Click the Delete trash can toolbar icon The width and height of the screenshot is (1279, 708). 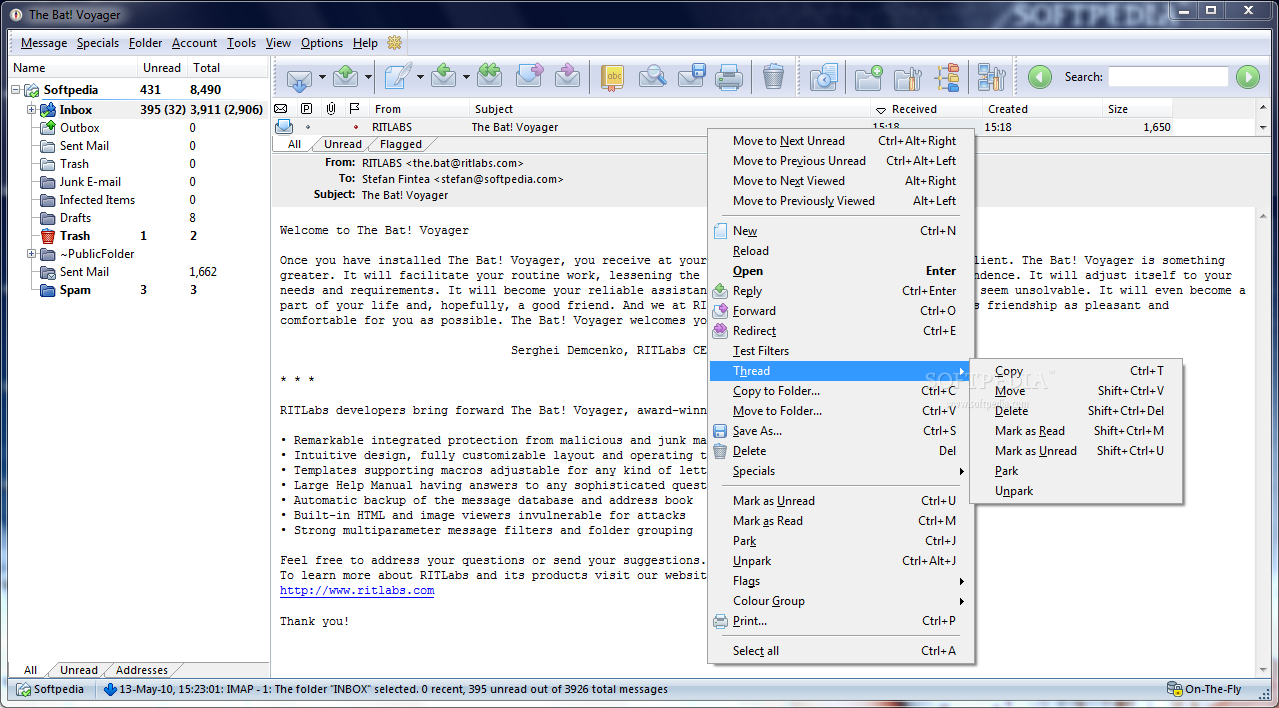tap(773, 77)
